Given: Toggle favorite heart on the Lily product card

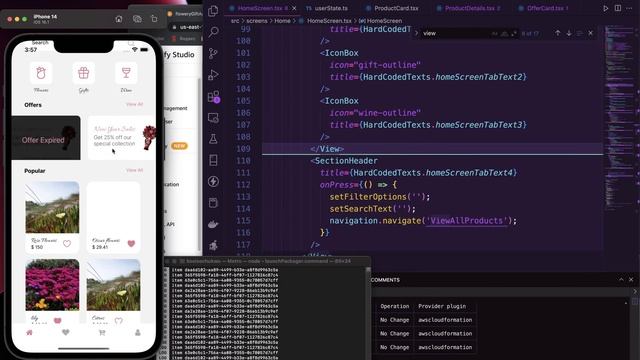Looking at the screenshot, I should pyautogui.click(x=58, y=321).
